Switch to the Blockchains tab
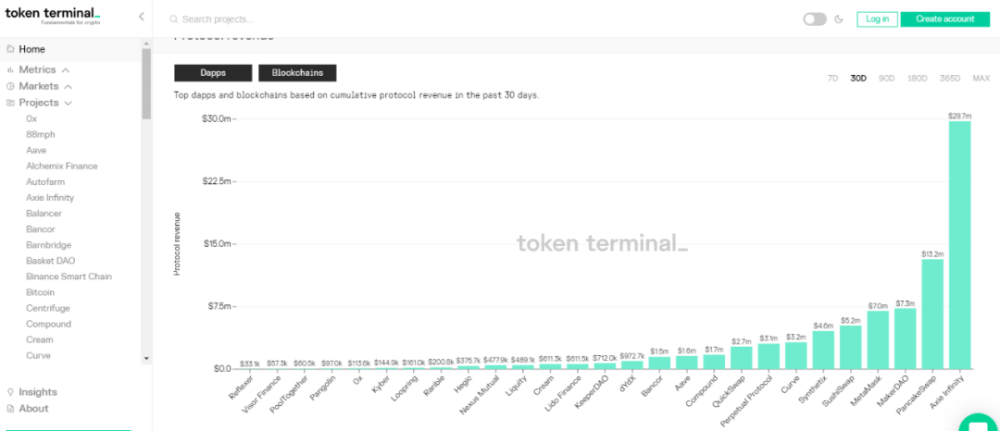 (297, 73)
